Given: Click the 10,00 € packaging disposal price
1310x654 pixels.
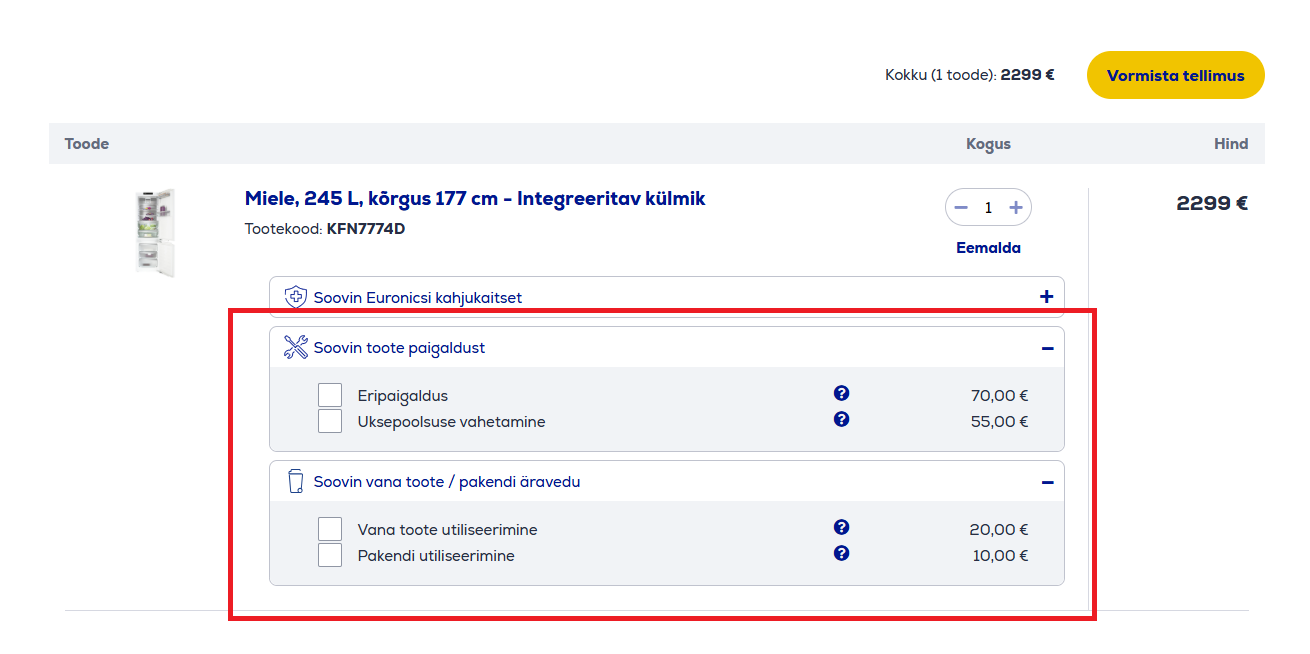Looking at the screenshot, I should point(1001,556).
